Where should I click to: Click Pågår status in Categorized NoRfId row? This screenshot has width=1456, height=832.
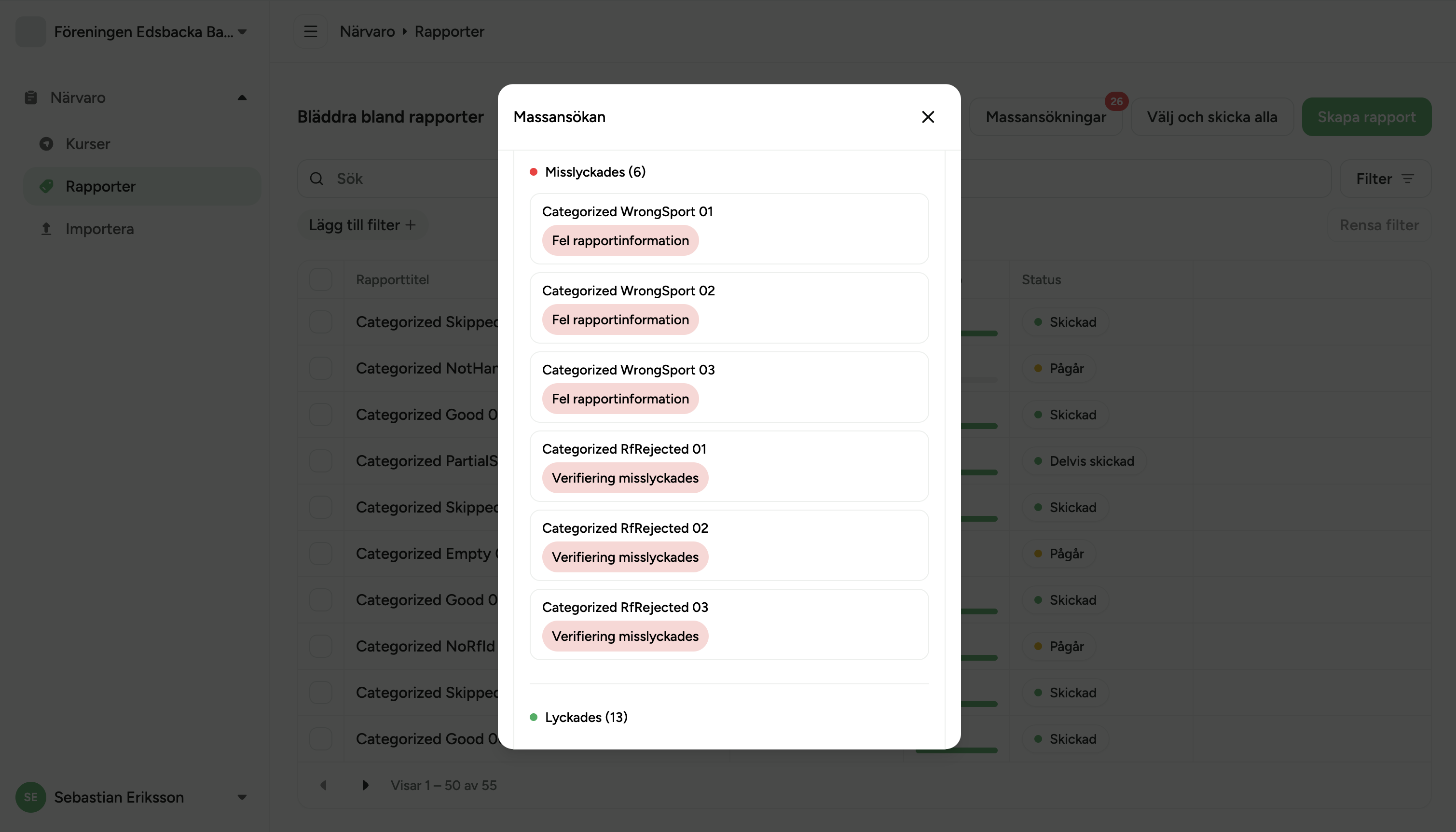(1059, 646)
